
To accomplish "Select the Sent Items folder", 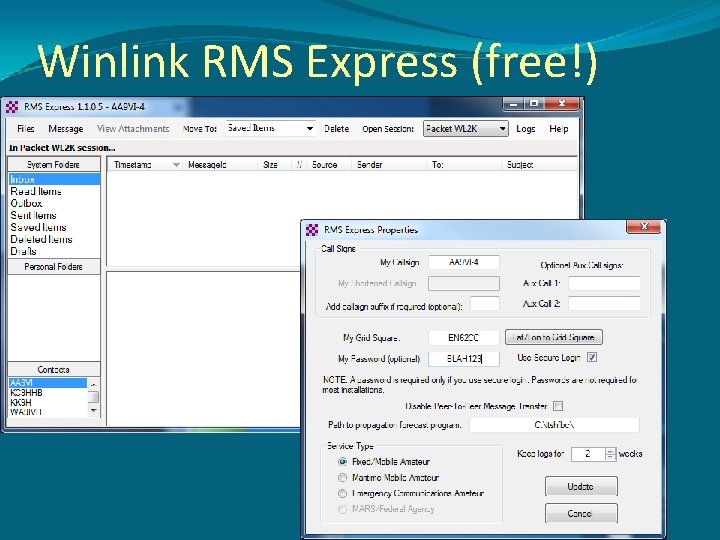I will 33,215.
